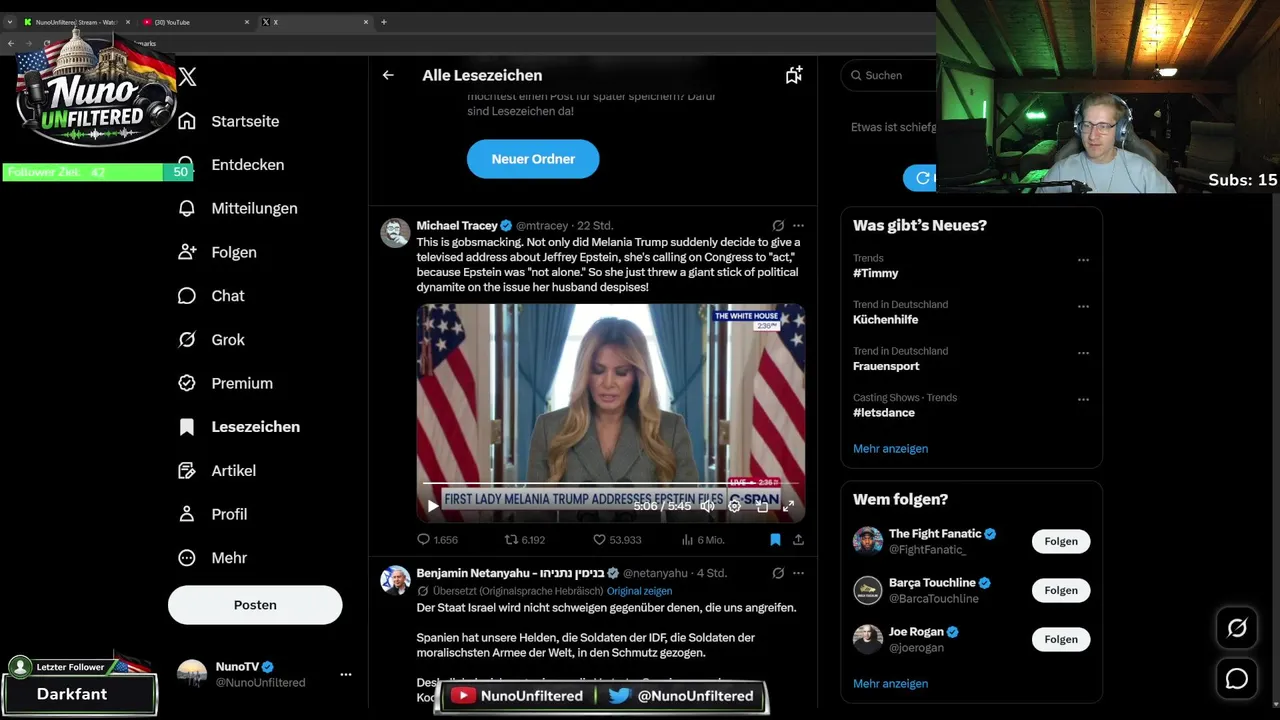The image size is (1280, 720).
Task: View analytics of 6 Mio. views
Action: point(702,540)
